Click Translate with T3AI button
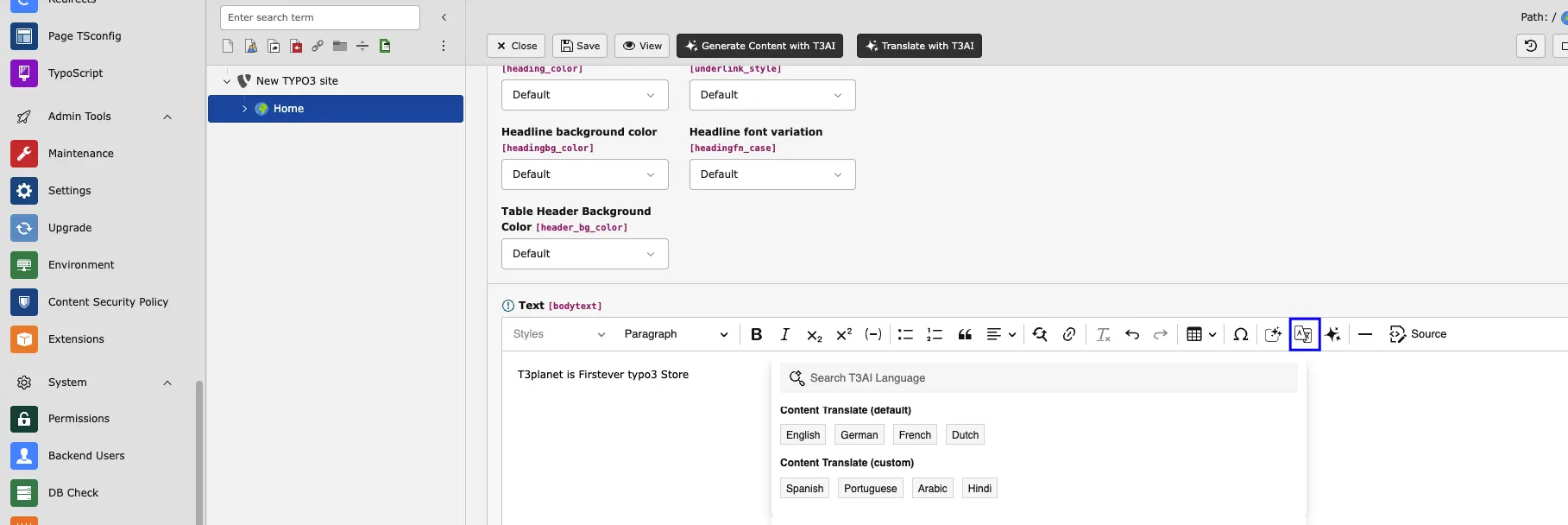Screen dimensions: 1568x525 919,46
